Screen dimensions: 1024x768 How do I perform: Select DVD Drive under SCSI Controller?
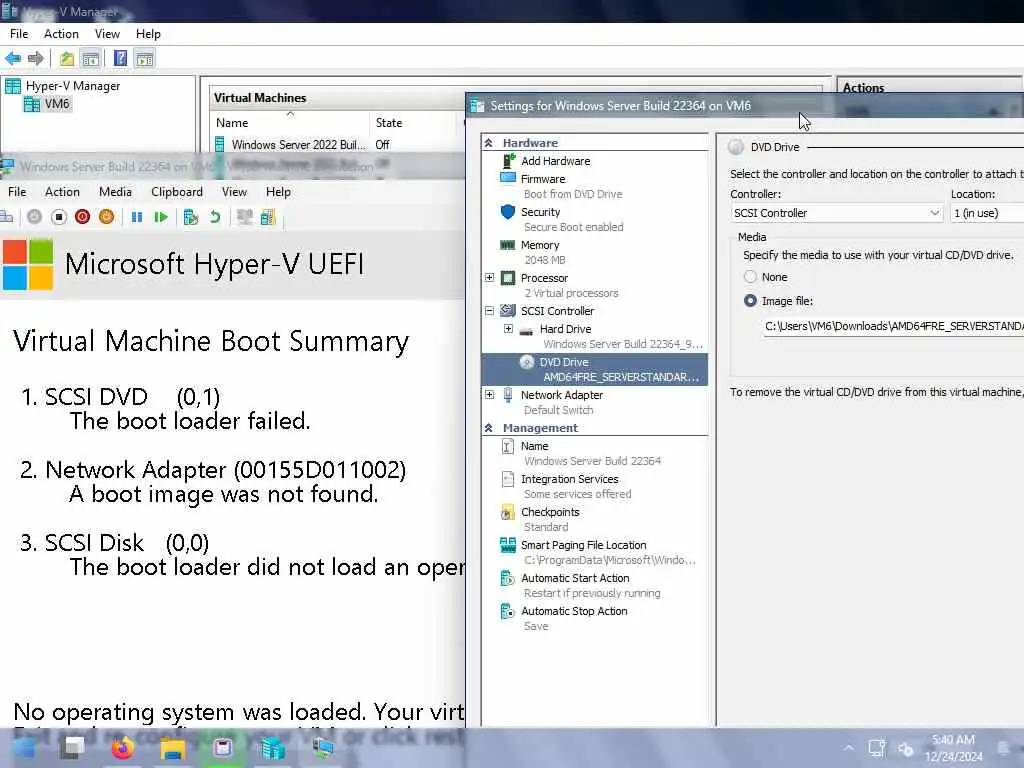(x=594, y=370)
